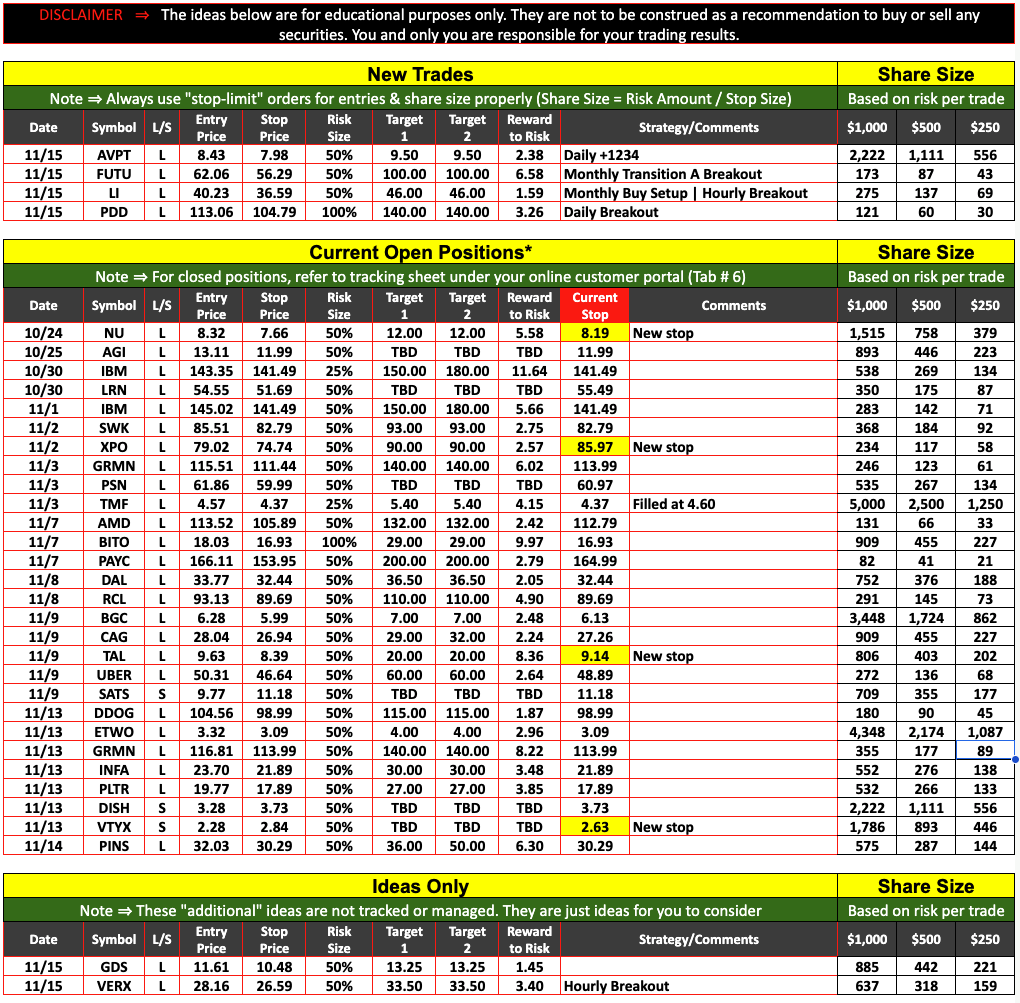Click the fill handle on selected cell 89
The image size is (1020, 1003).
[1015, 760]
